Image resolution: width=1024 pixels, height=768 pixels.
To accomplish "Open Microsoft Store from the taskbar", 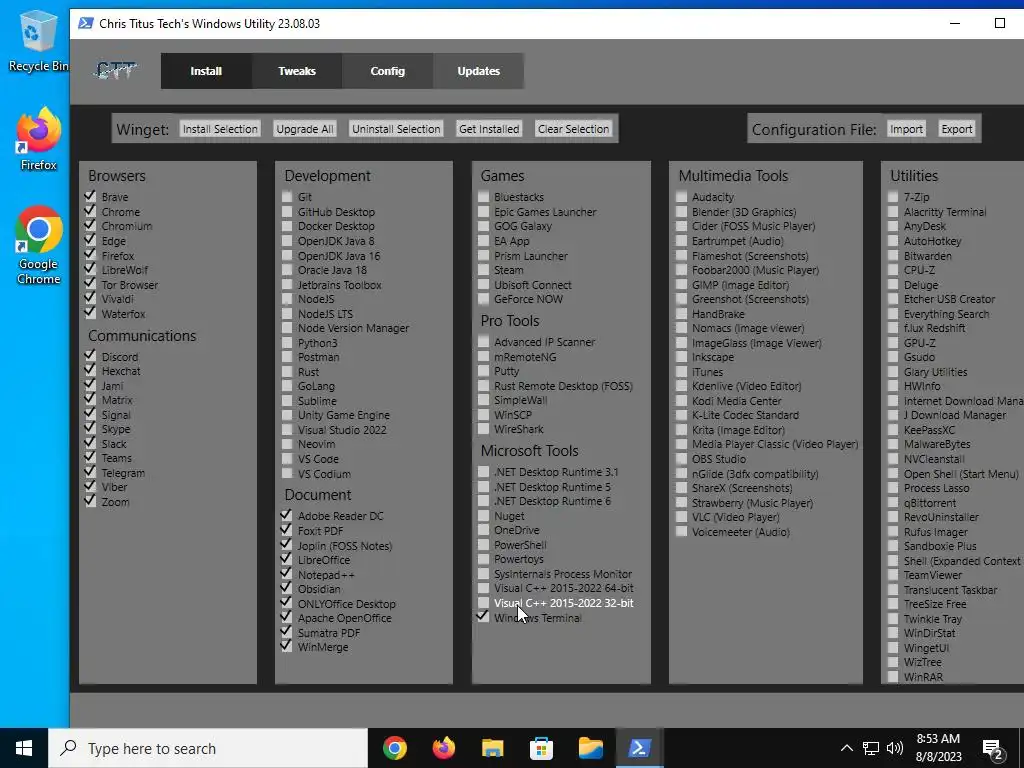I will 541,748.
